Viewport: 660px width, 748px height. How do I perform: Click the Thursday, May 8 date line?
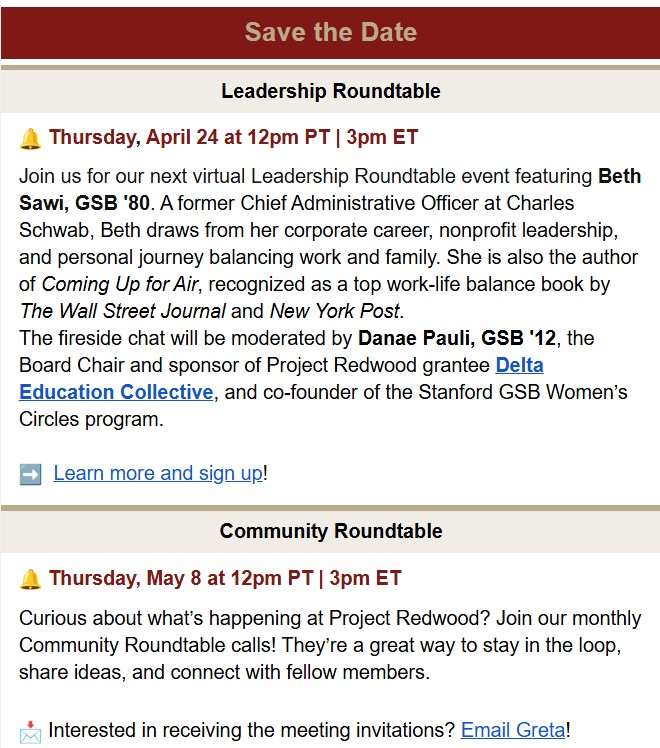pyautogui.click(x=225, y=578)
